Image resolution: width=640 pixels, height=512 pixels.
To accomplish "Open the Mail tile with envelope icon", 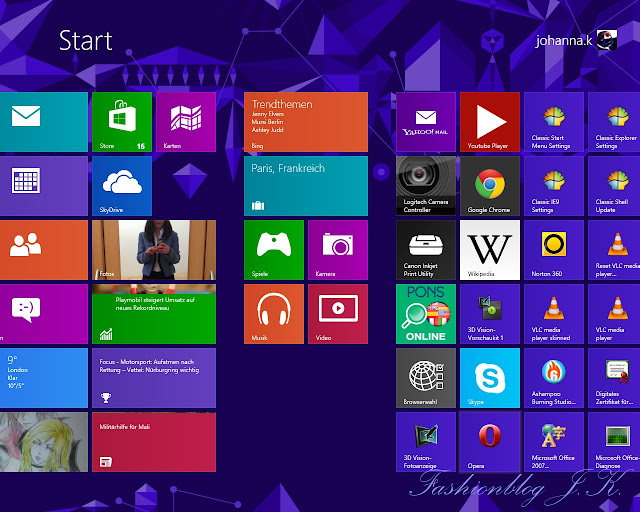I will point(44,122).
